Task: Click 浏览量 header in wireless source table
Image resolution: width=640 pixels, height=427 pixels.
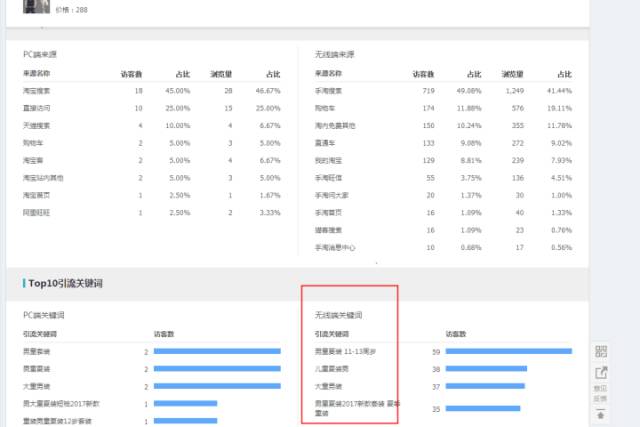Action: (513, 74)
